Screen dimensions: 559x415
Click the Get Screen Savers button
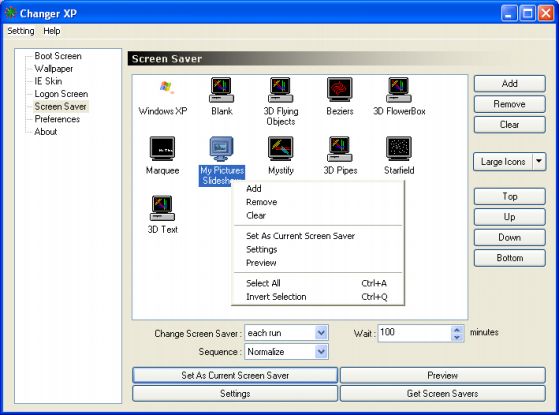442,394
